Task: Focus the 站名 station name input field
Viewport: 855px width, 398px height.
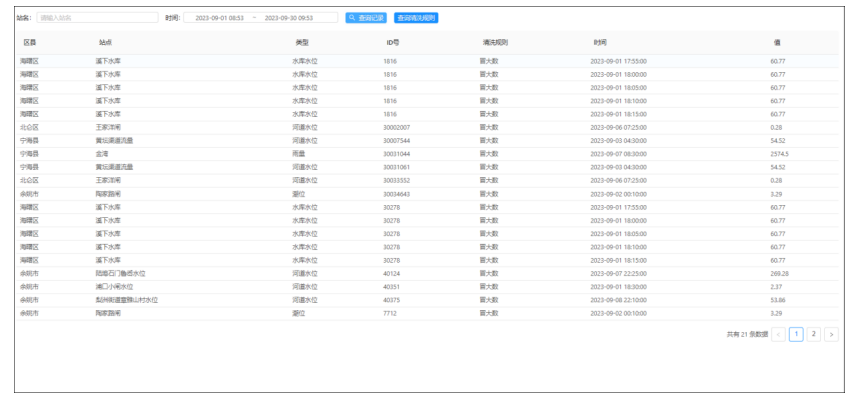Action: [x=98, y=18]
